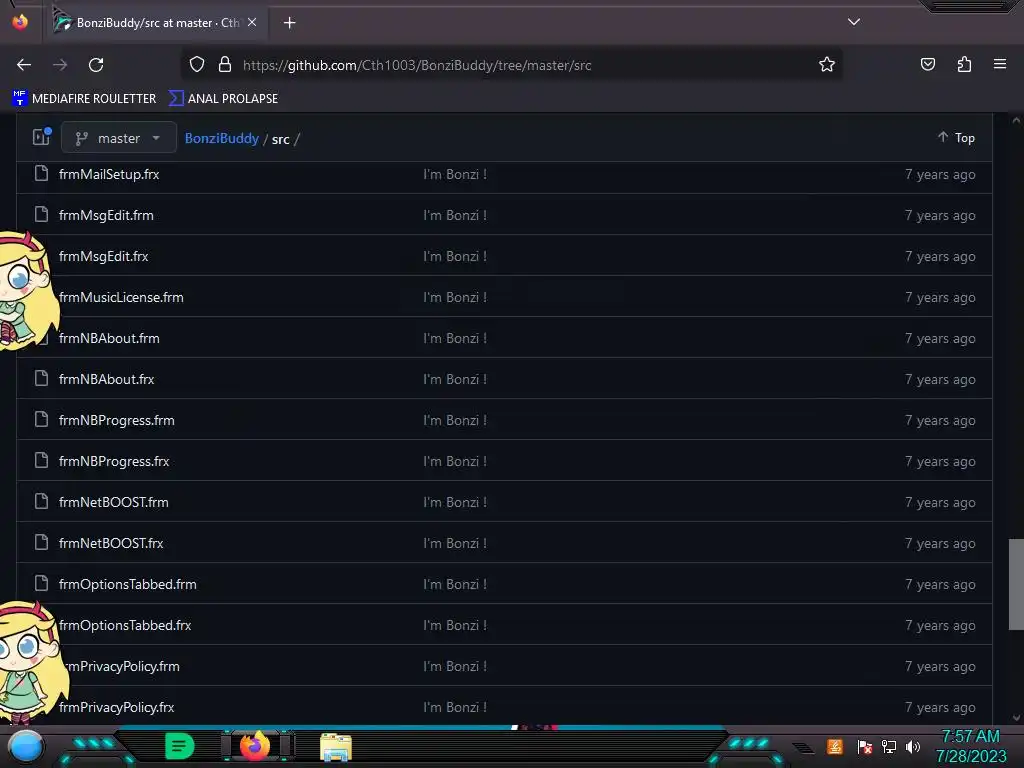Open Action Center flag icon
Viewport: 1024px width, 768px height.
coord(865,746)
